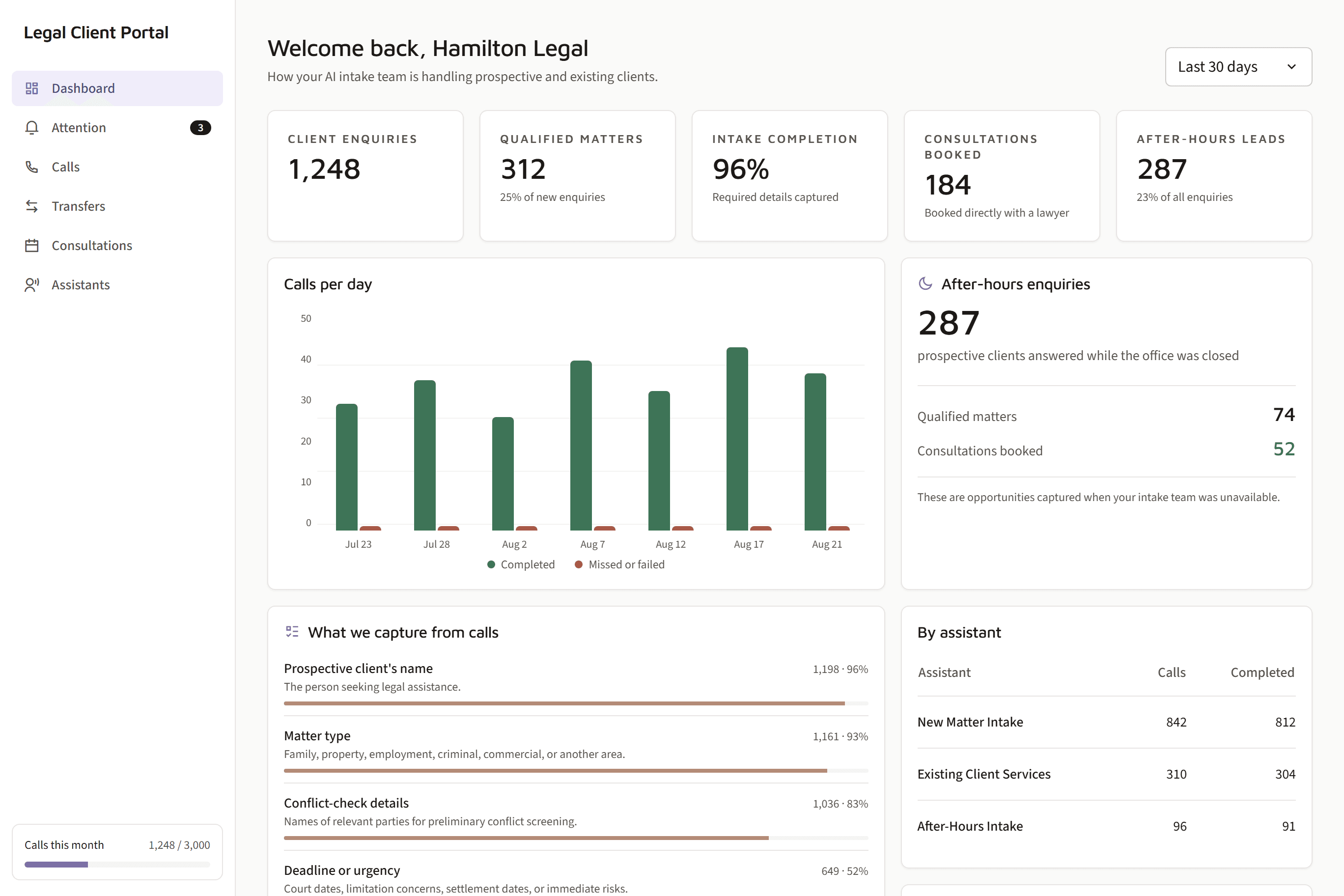Go to the Assistants page

tap(117, 284)
